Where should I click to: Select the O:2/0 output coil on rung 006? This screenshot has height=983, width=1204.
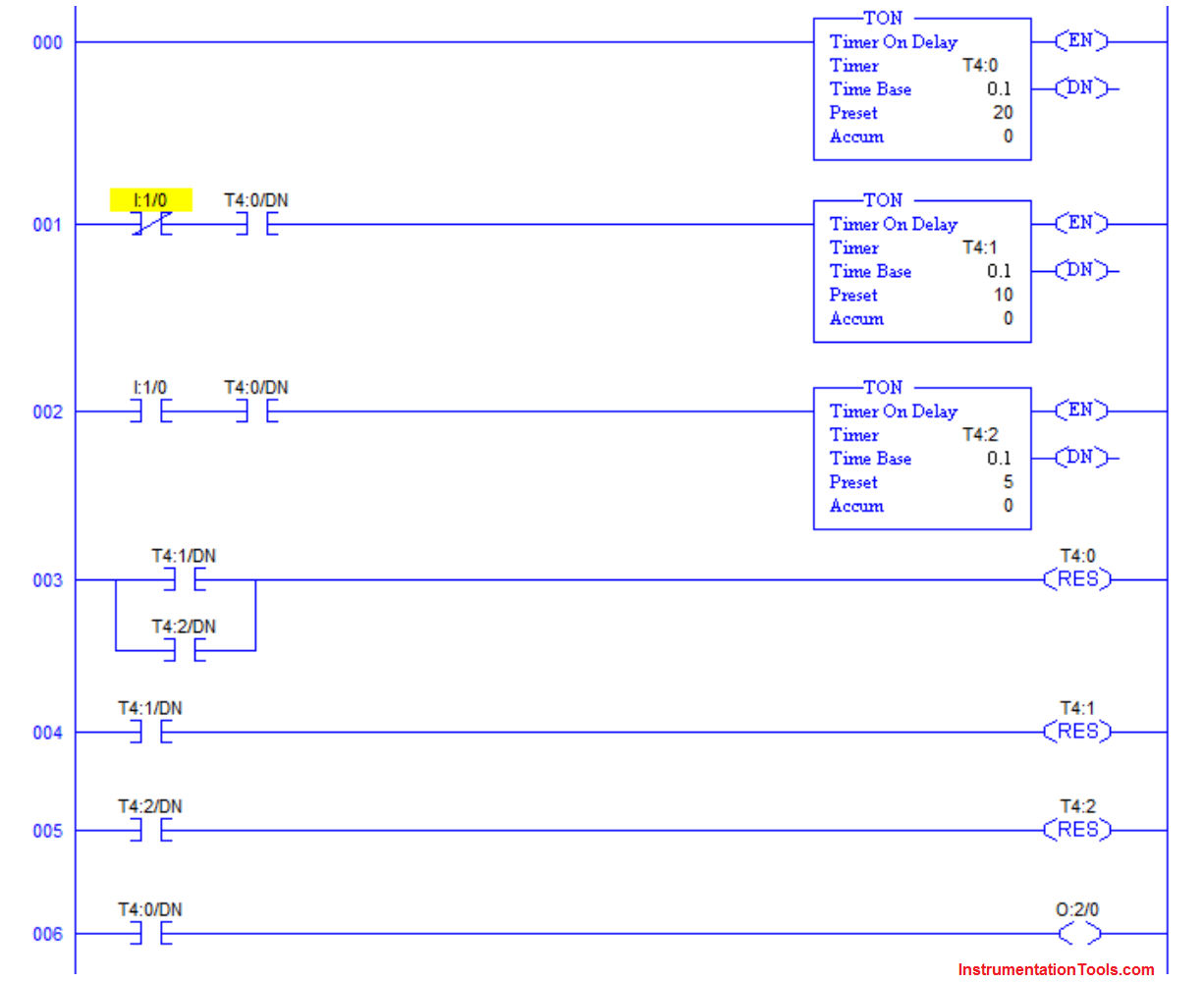click(1080, 934)
